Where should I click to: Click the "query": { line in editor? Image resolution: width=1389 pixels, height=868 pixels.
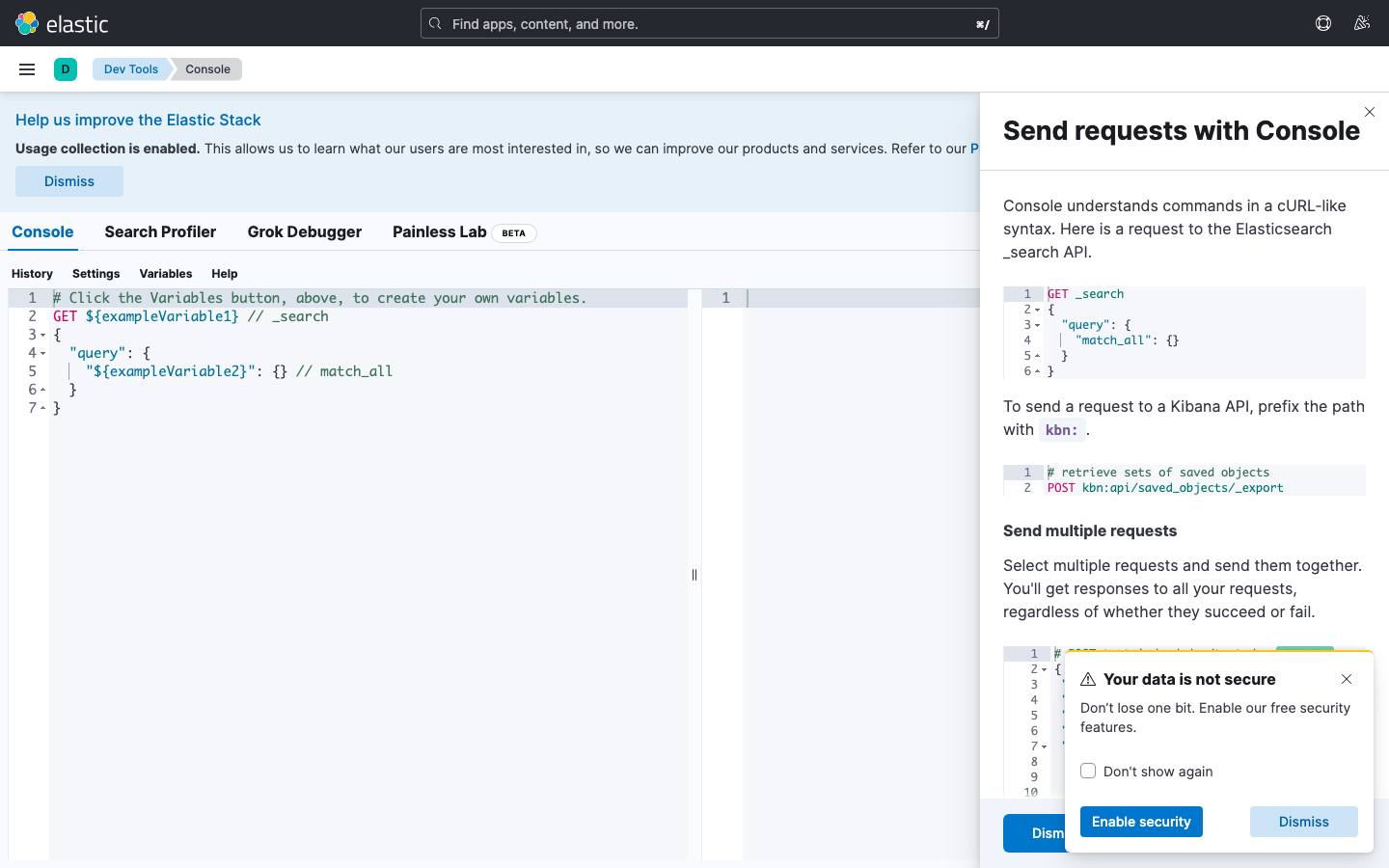(x=109, y=353)
